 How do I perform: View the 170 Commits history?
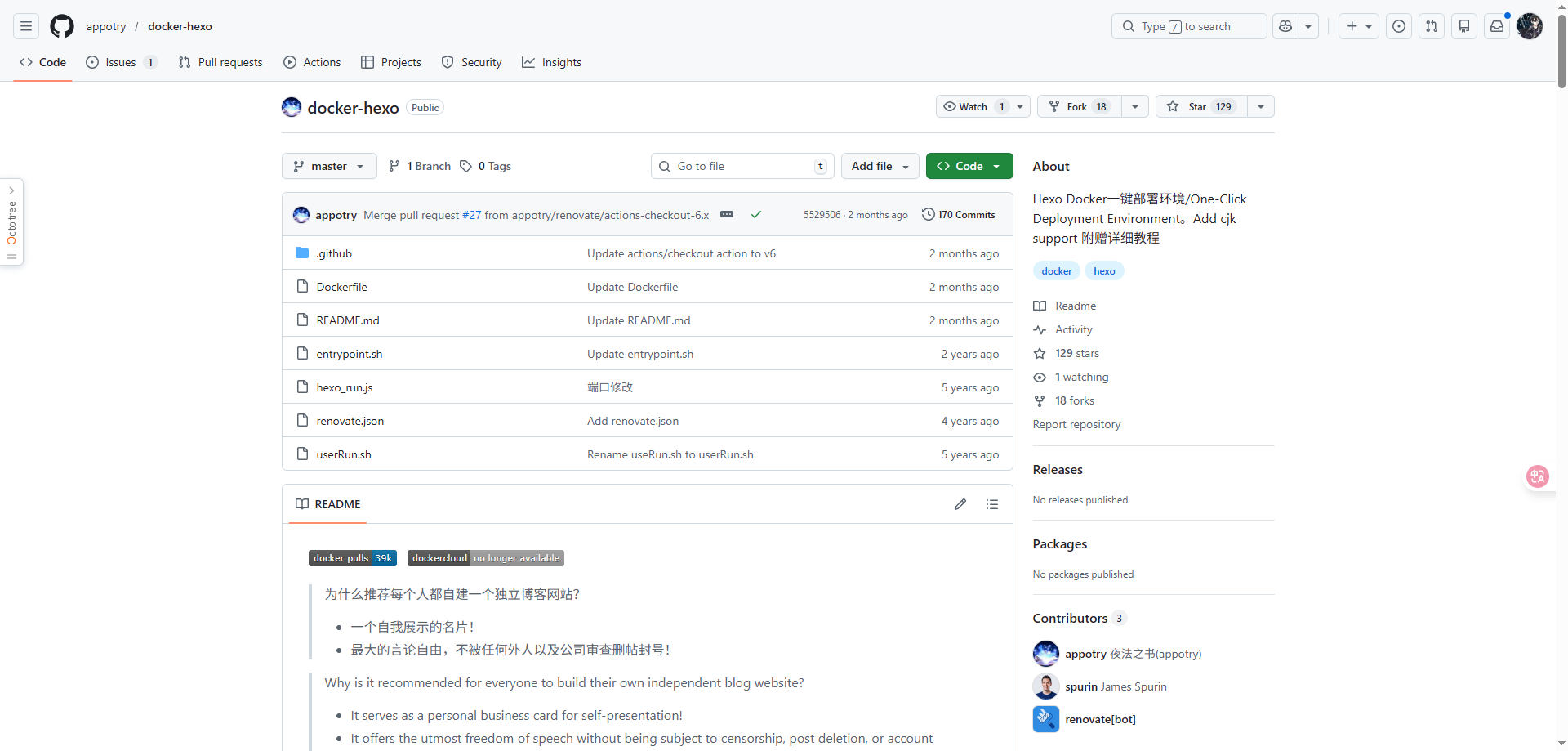959,215
